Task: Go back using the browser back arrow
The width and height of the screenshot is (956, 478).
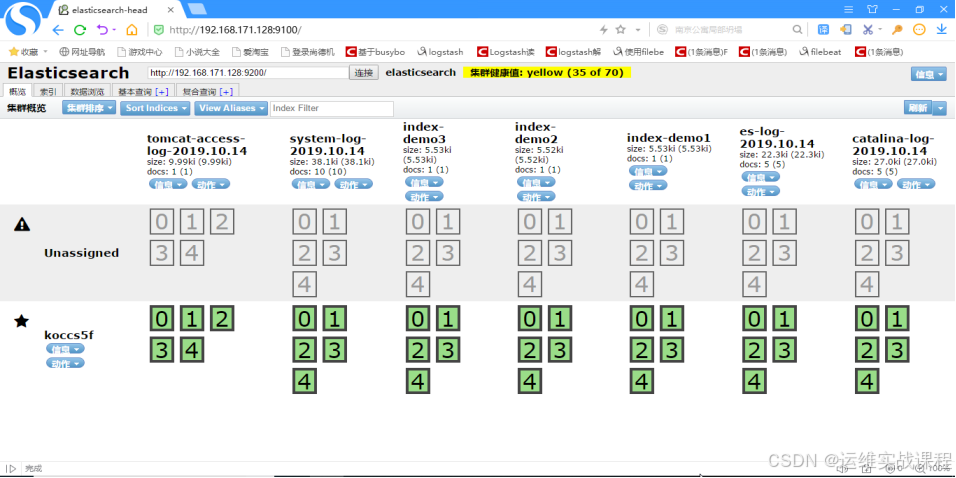Action: pyautogui.click(x=58, y=30)
